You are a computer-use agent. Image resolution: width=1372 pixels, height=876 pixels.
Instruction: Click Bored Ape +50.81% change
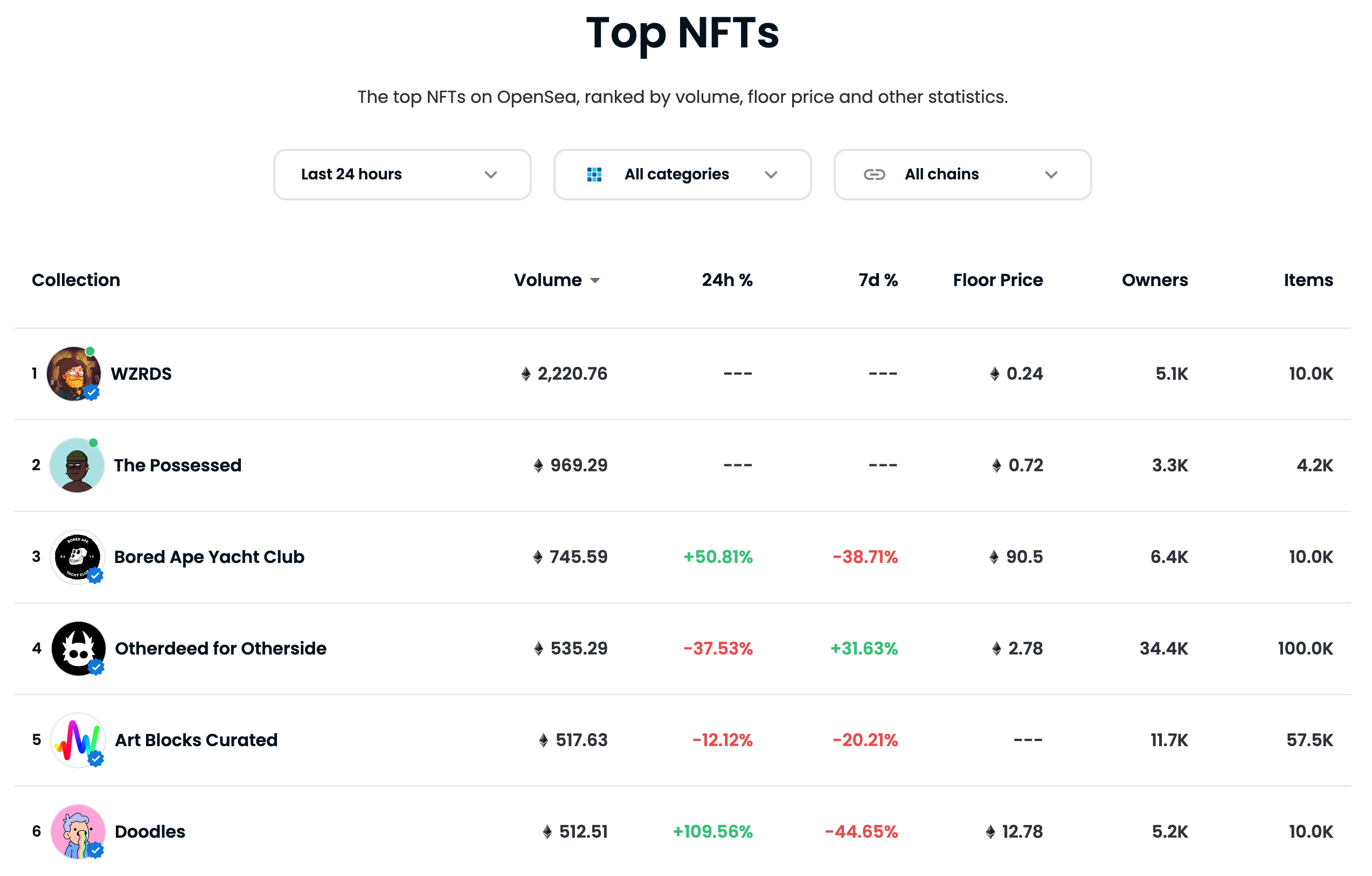(x=718, y=557)
